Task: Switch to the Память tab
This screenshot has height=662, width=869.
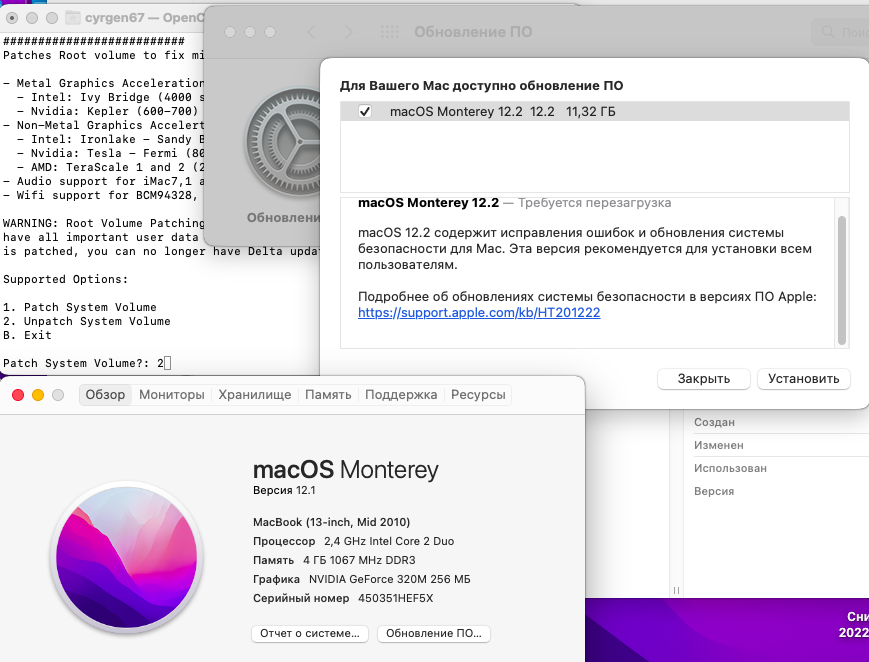Action: pyautogui.click(x=328, y=395)
